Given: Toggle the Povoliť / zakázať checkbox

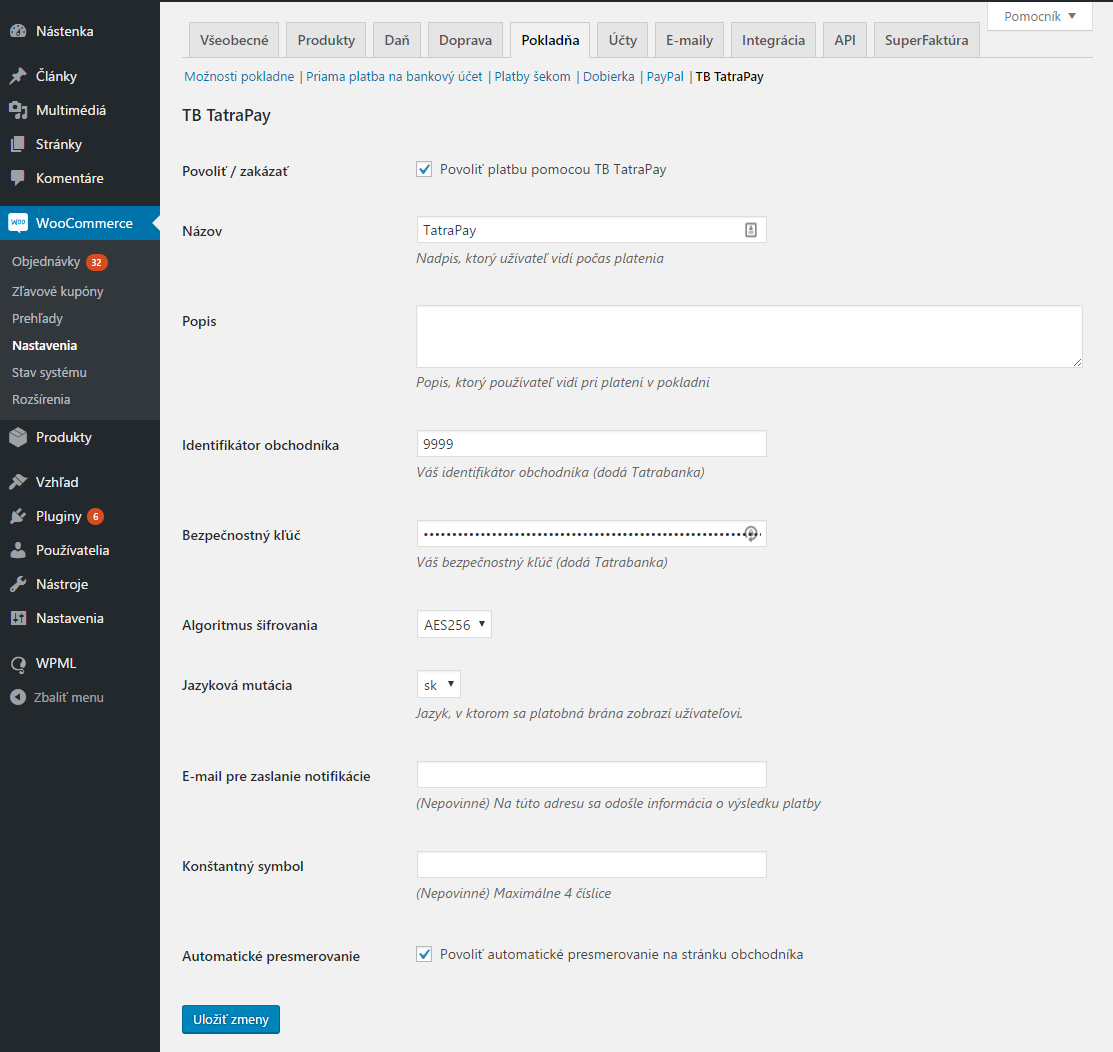Looking at the screenshot, I should point(424,169).
